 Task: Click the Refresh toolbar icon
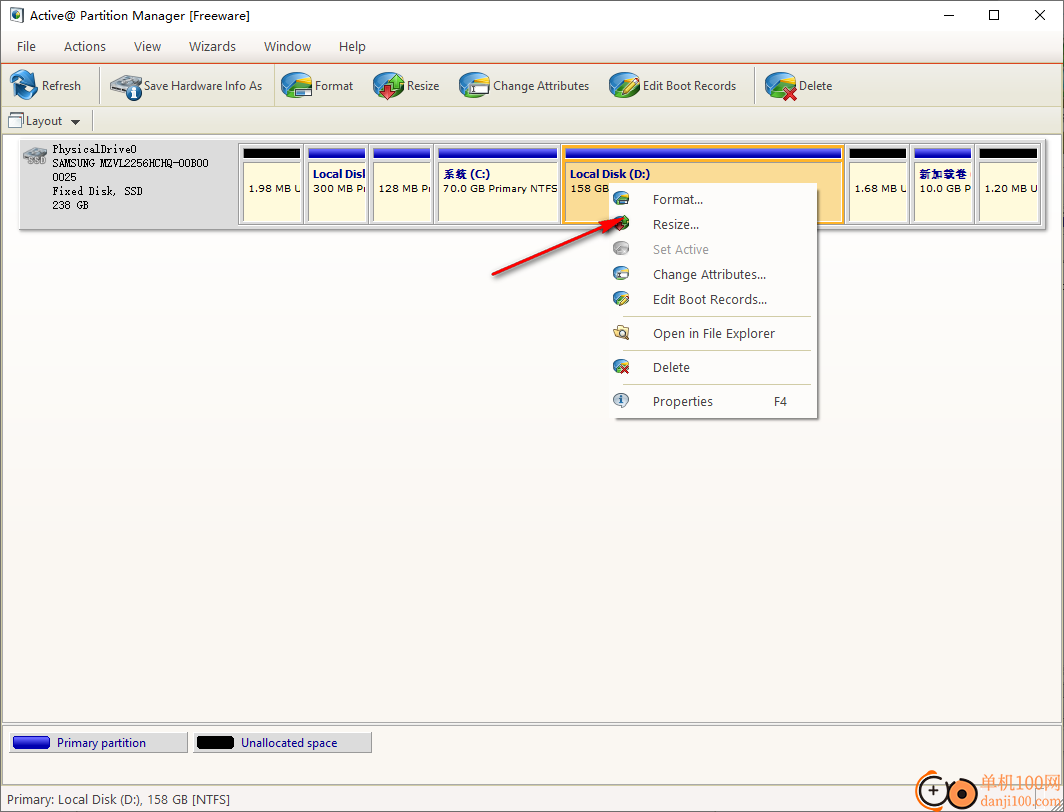(24, 85)
